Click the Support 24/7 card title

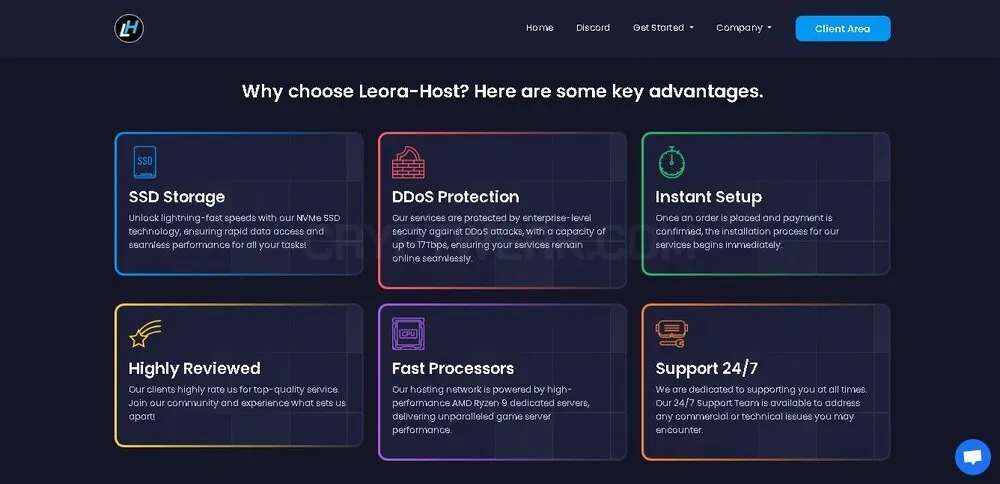tap(707, 369)
